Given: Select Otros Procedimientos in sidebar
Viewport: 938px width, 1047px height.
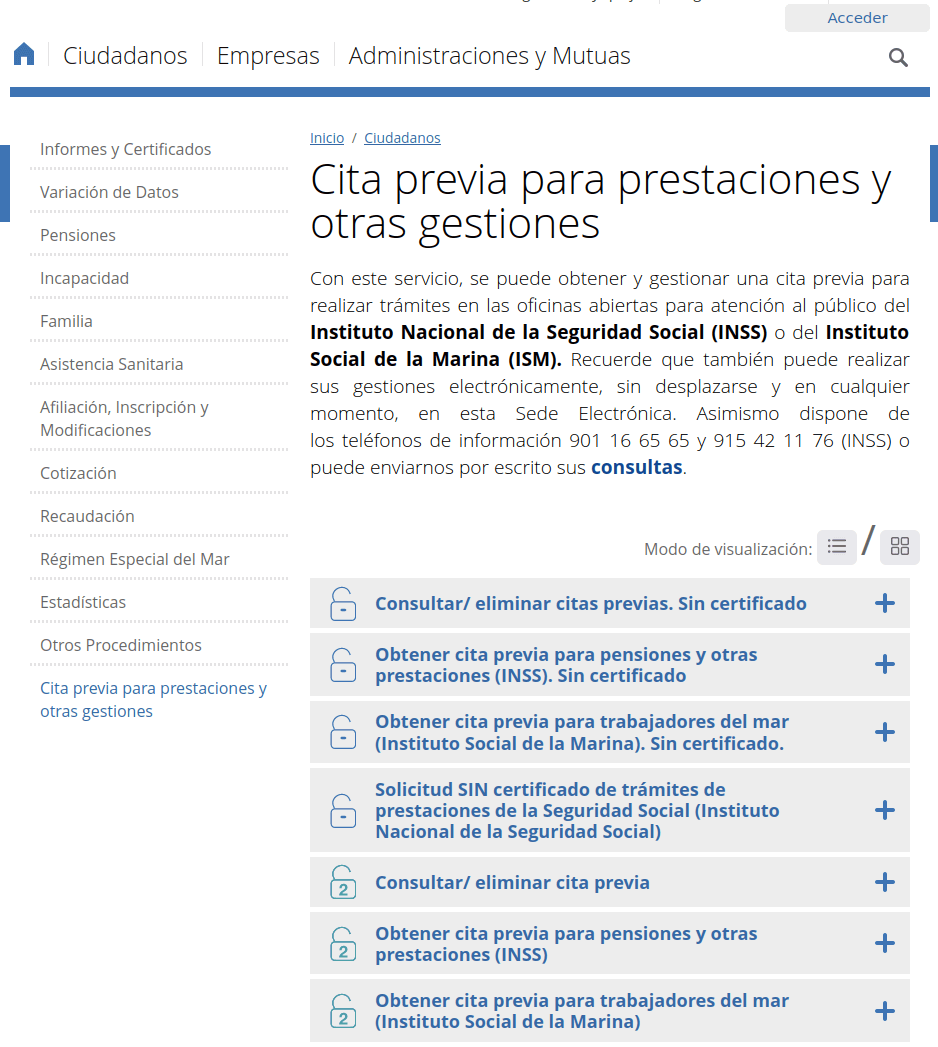Looking at the screenshot, I should [x=121, y=645].
